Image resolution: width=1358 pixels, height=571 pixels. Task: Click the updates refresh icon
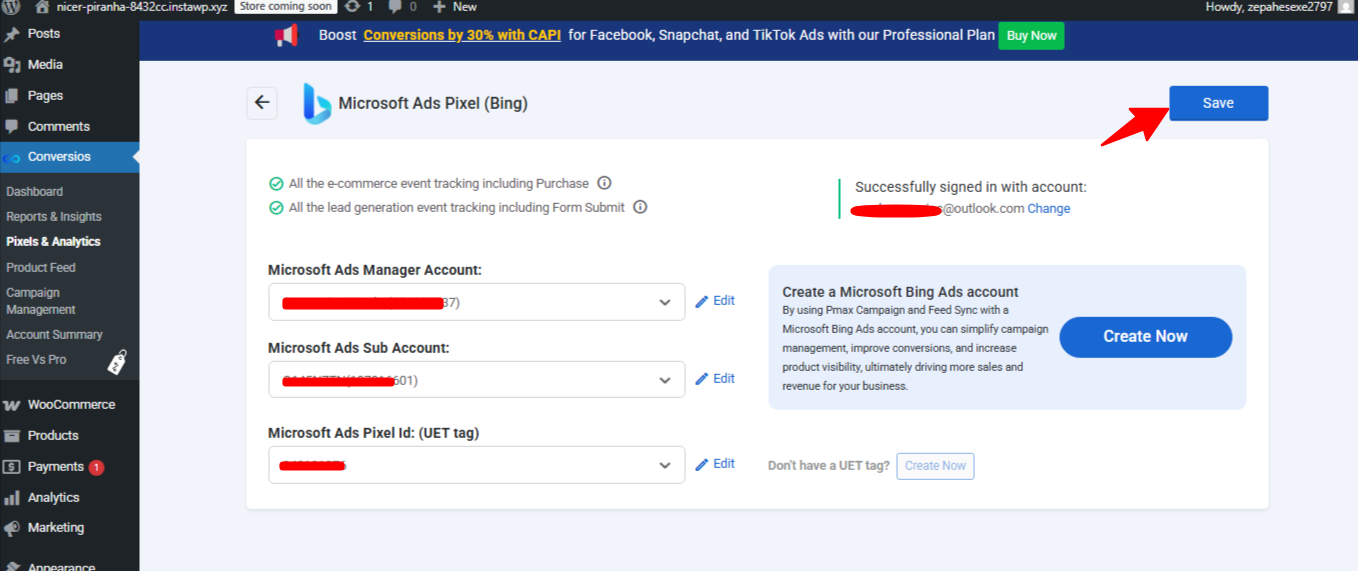pyautogui.click(x=353, y=6)
